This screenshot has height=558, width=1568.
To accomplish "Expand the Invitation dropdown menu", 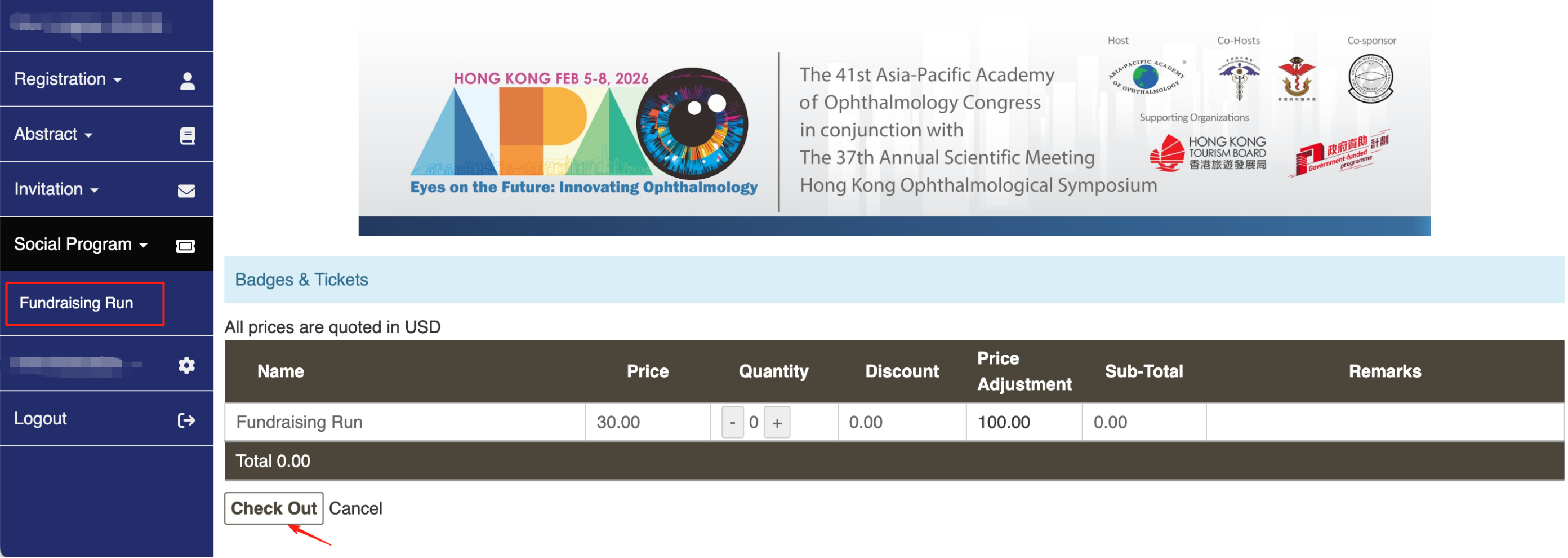I will 56,189.
